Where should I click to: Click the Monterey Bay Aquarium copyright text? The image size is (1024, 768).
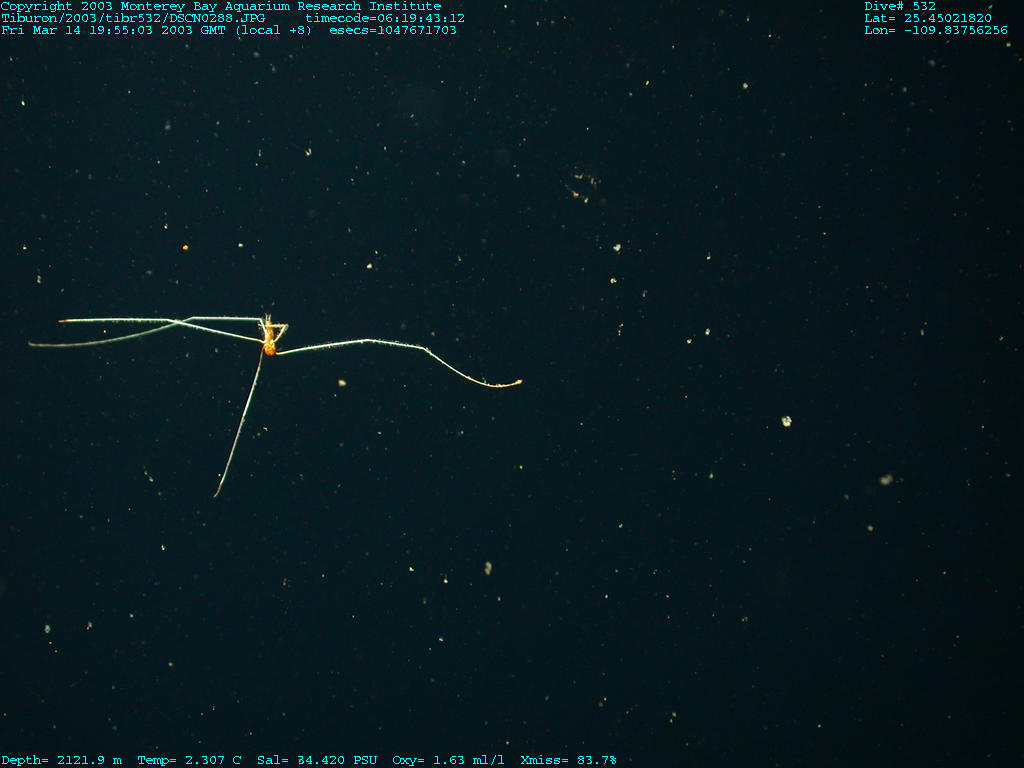pos(220,6)
